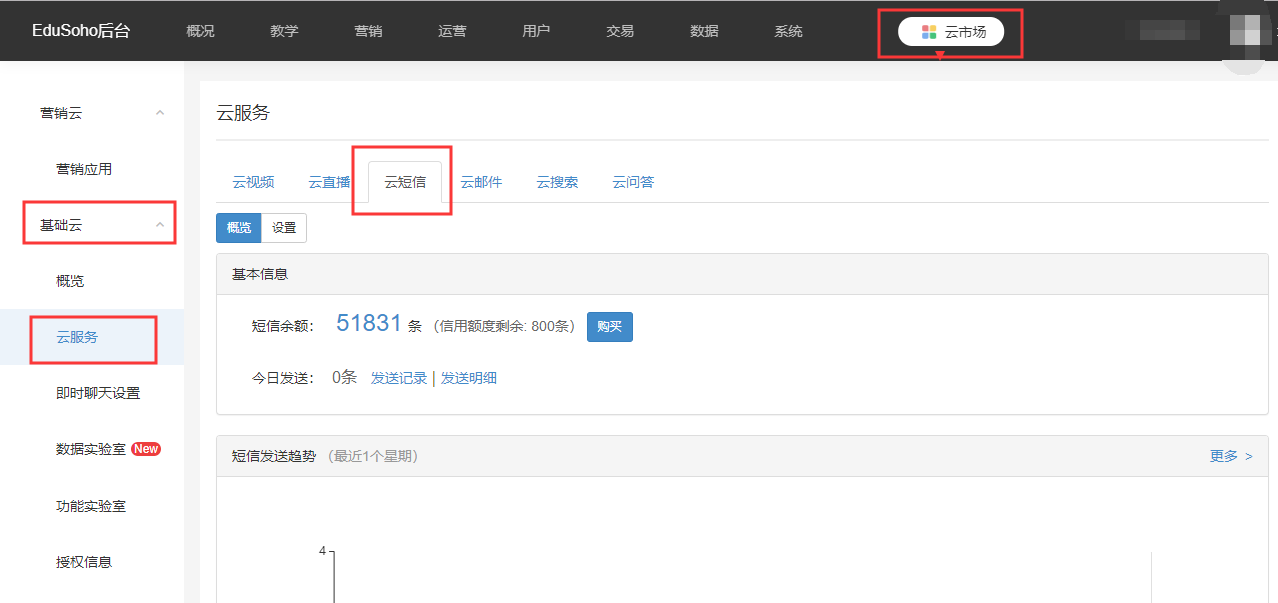Collapse the 营销云 sidebar section chevron

[x=160, y=113]
